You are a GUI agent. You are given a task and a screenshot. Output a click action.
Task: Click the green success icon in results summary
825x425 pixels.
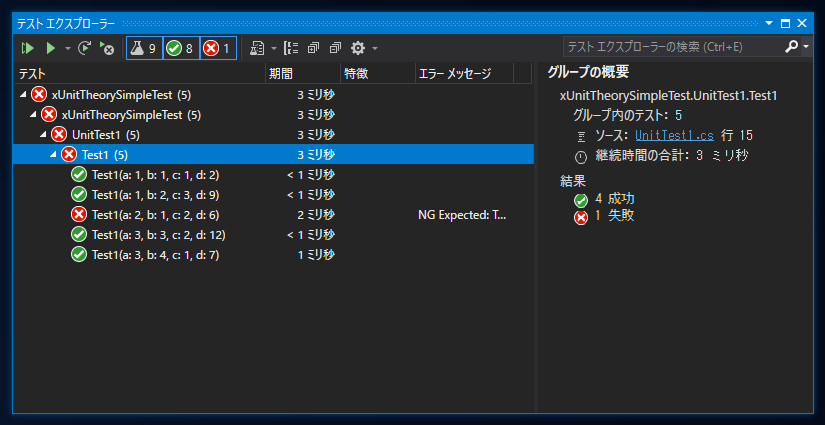click(x=581, y=200)
